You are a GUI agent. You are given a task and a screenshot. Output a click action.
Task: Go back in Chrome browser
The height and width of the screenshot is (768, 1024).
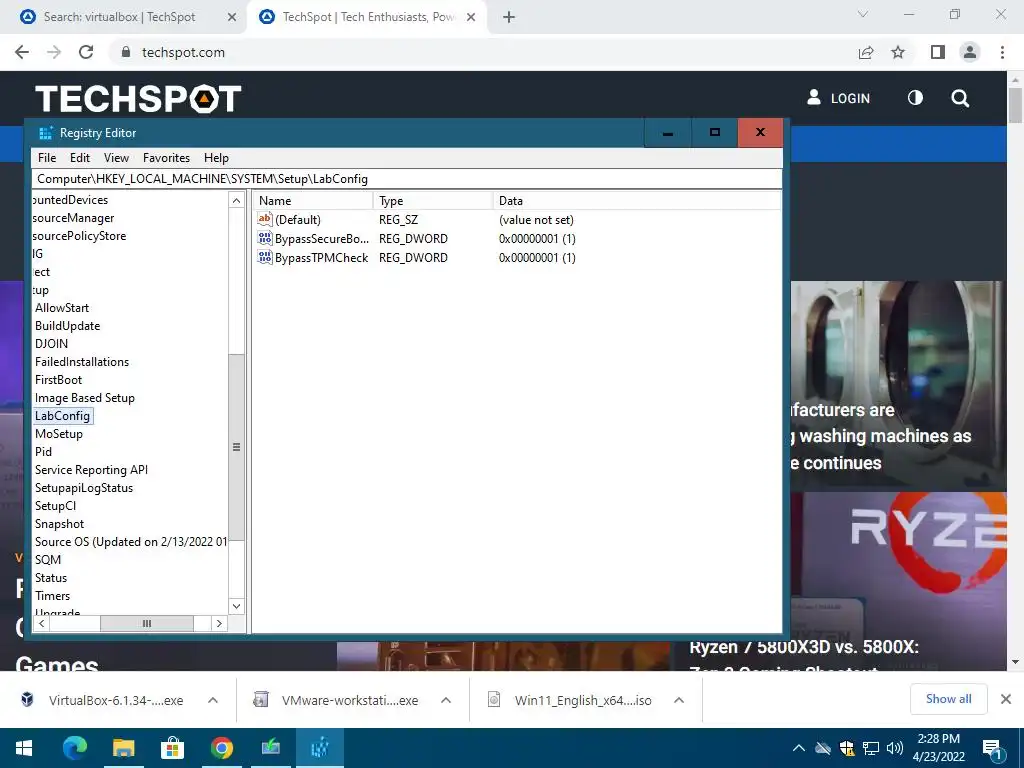tap(22, 52)
